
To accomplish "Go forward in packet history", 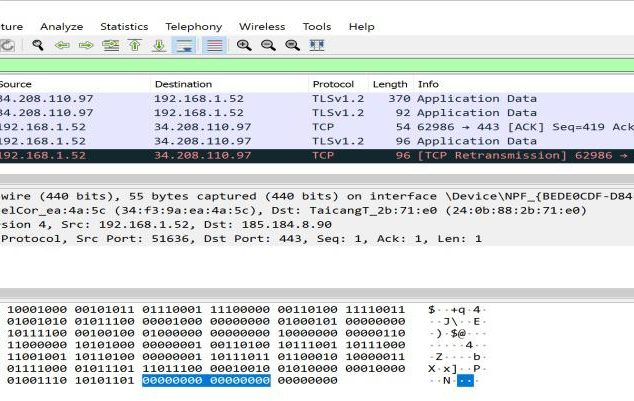I will [86, 45].
